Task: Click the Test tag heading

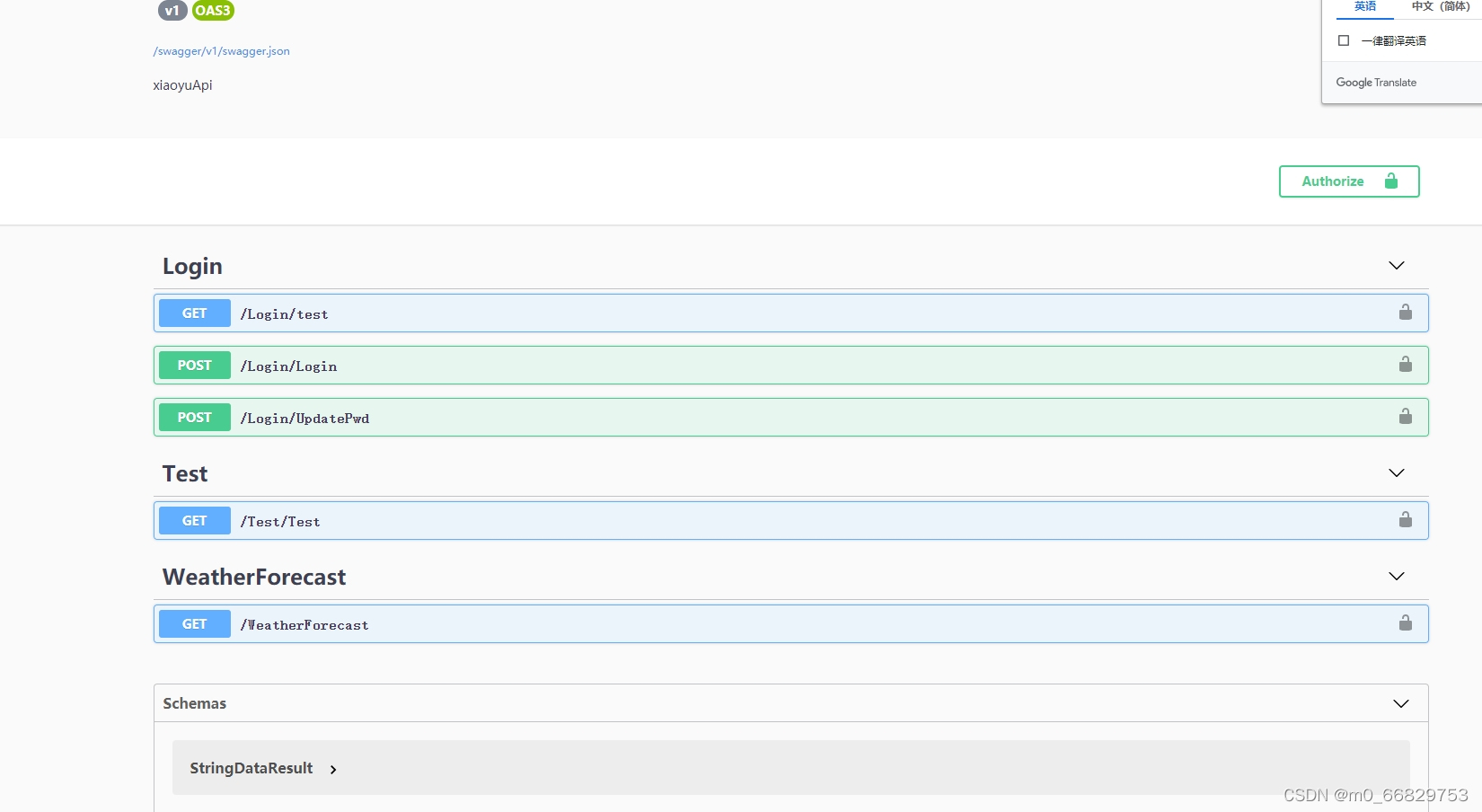Action: 185,474
